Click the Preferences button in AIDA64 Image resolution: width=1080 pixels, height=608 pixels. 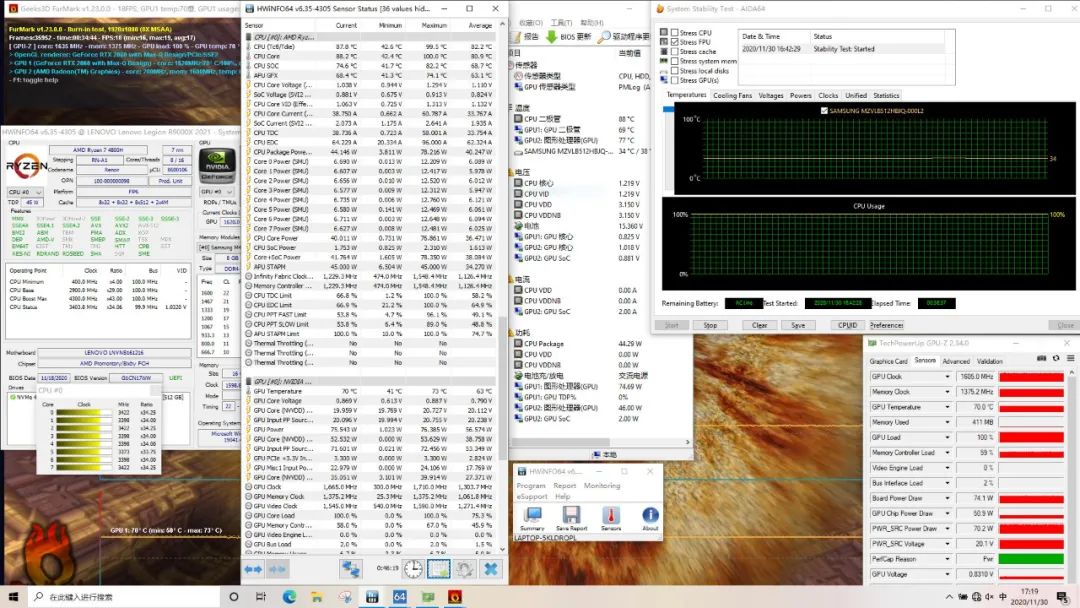(886, 325)
